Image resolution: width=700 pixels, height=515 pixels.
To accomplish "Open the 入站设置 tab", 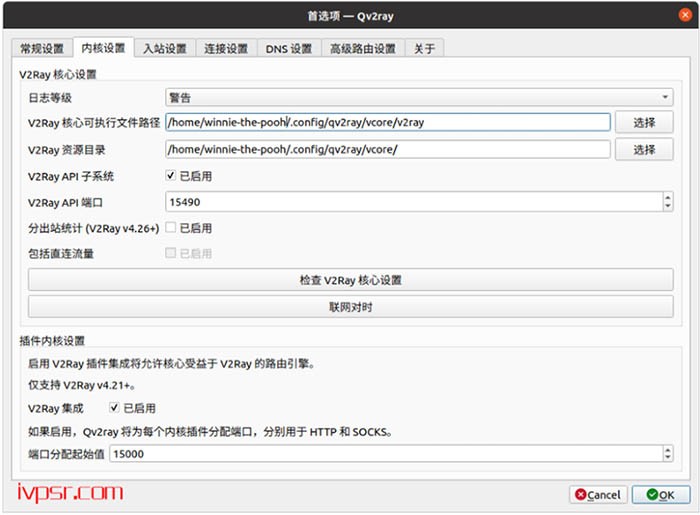I will click(x=165, y=48).
